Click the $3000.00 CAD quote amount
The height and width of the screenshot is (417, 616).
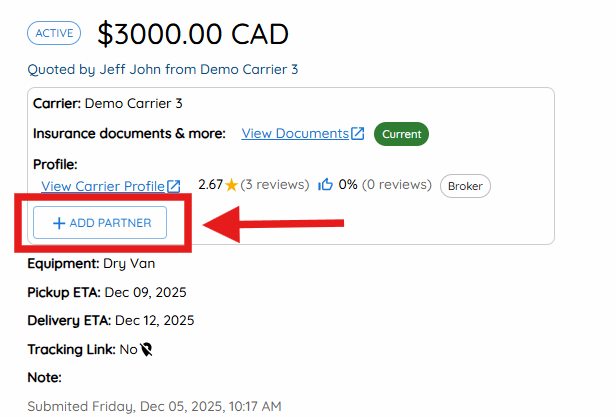coord(193,34)
